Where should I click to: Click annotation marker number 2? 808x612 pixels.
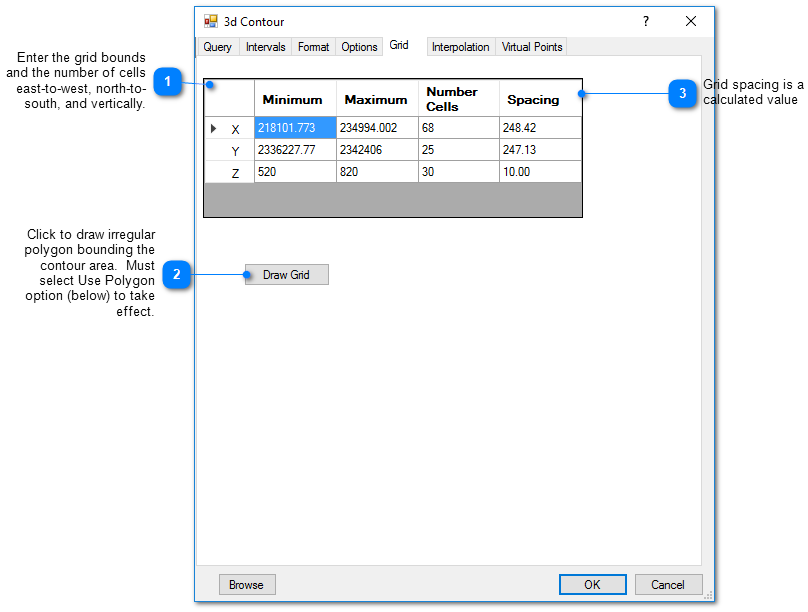[177, 274]
